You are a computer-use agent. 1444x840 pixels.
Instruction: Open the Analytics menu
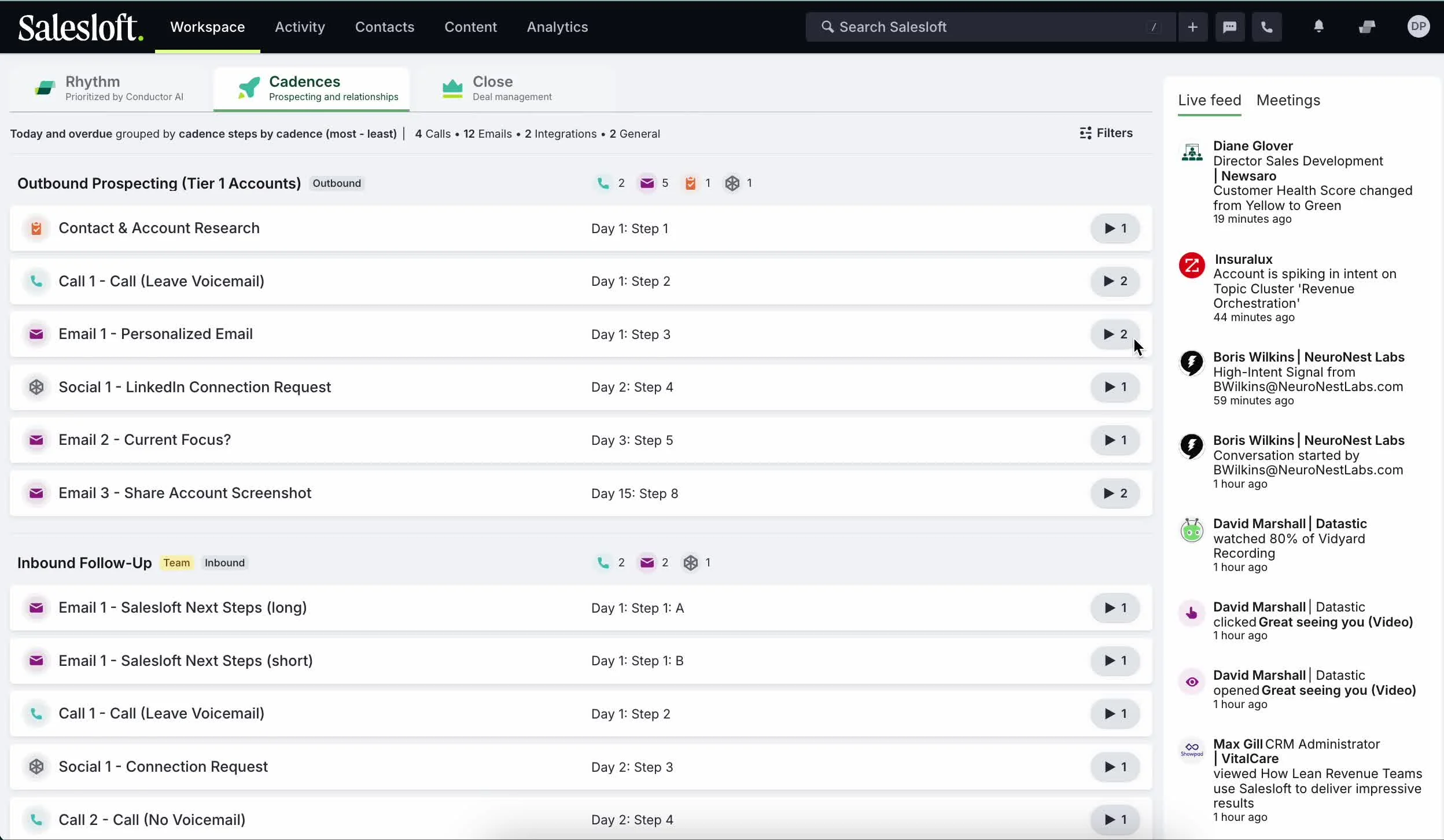[557, 27]
